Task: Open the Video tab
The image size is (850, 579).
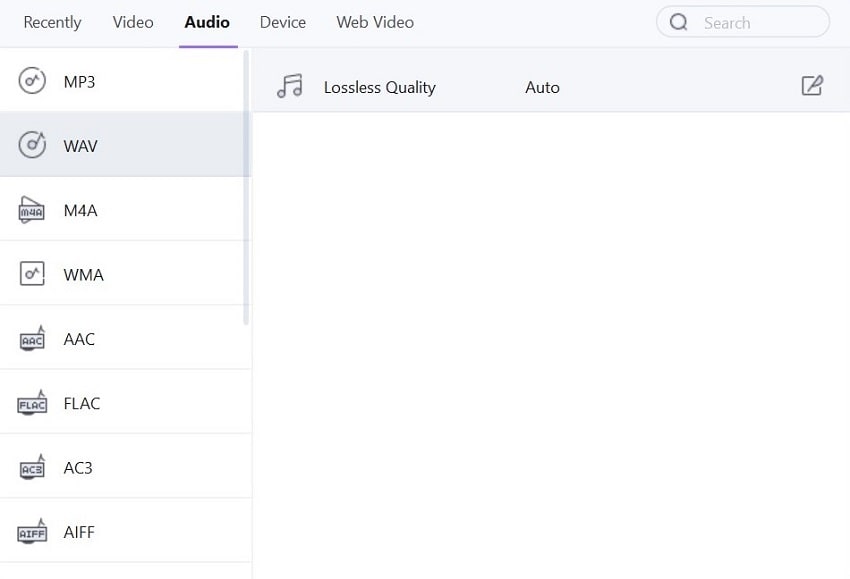Action: [x=133, y=22]
